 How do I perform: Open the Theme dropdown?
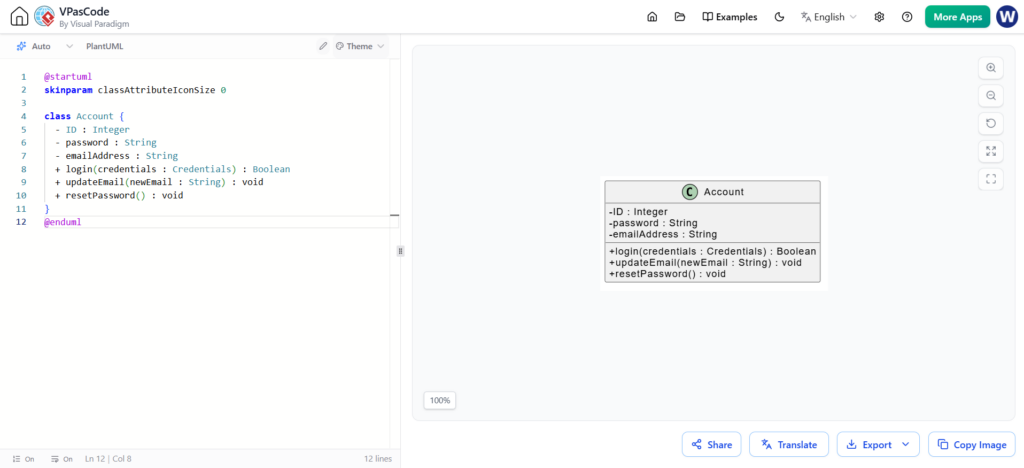[x=360, y=46]
